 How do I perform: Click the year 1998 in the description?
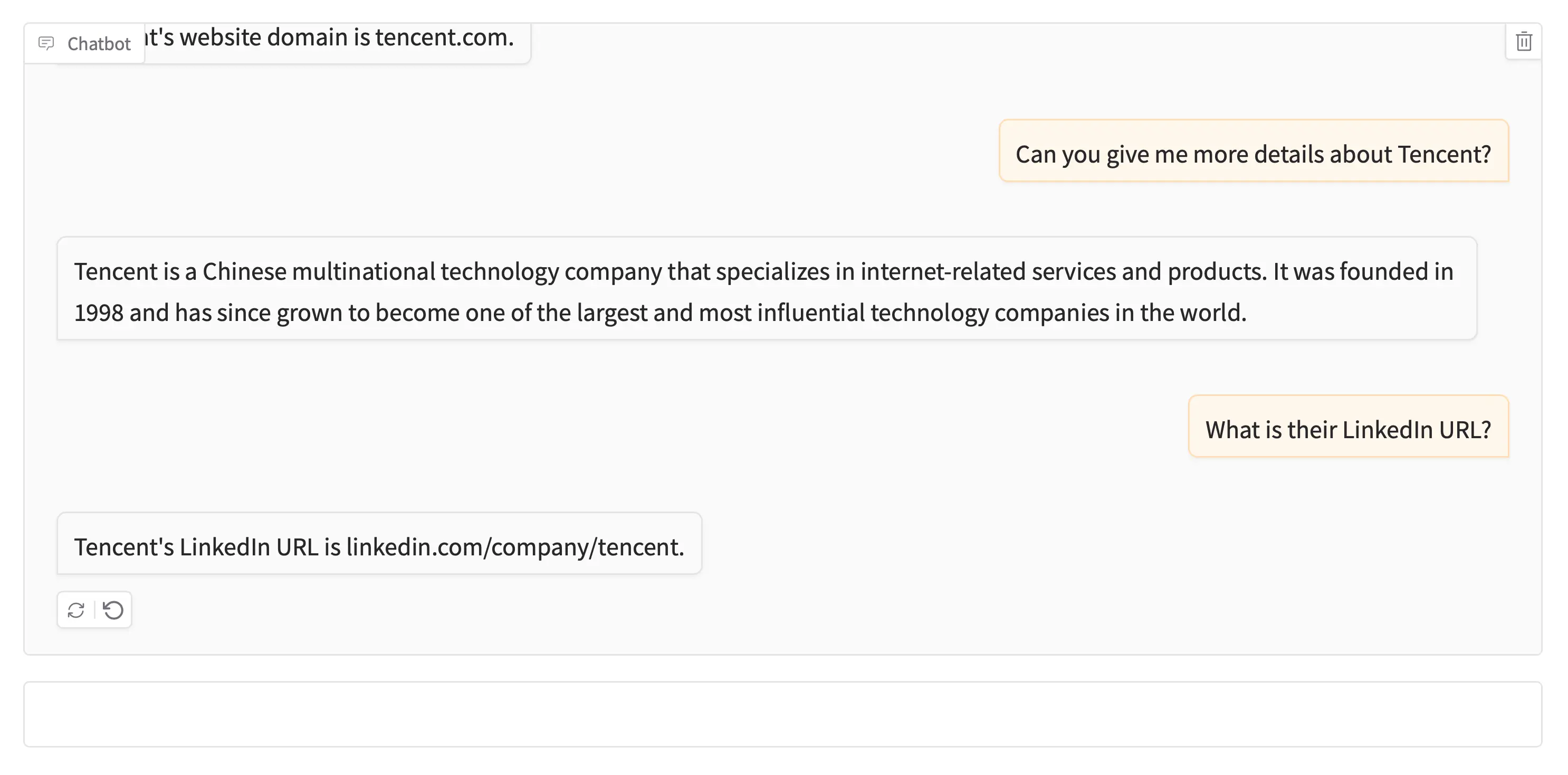pyautogui.click(x=99, y=313)
